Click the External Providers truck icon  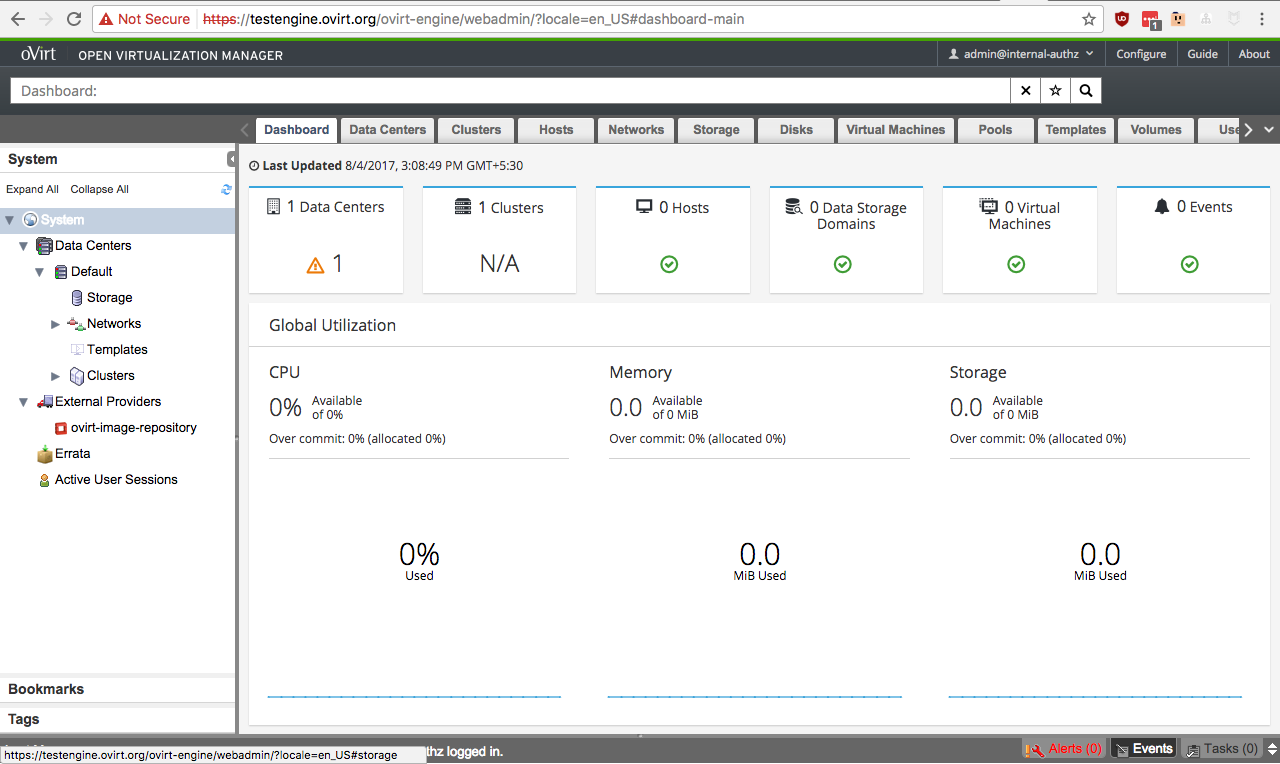coord(44,401)
